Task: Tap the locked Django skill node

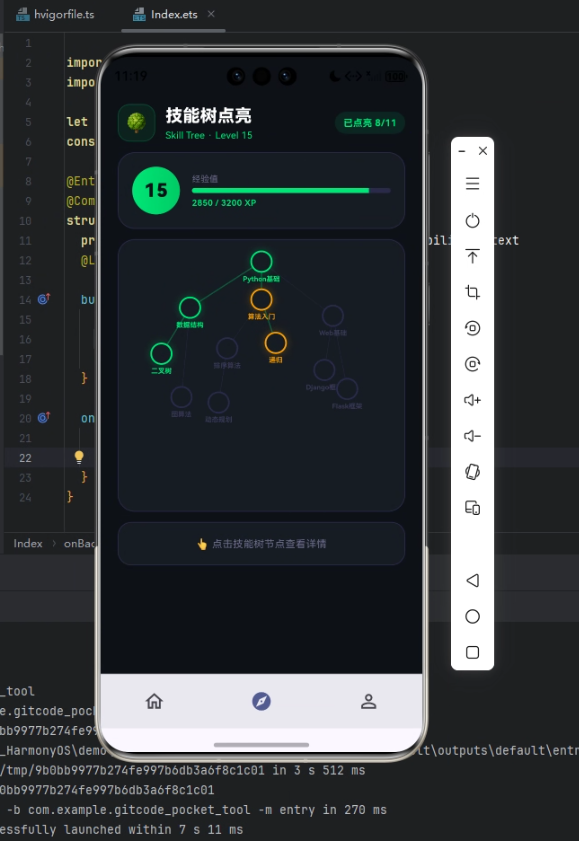Action: click(x=324, y=370)
